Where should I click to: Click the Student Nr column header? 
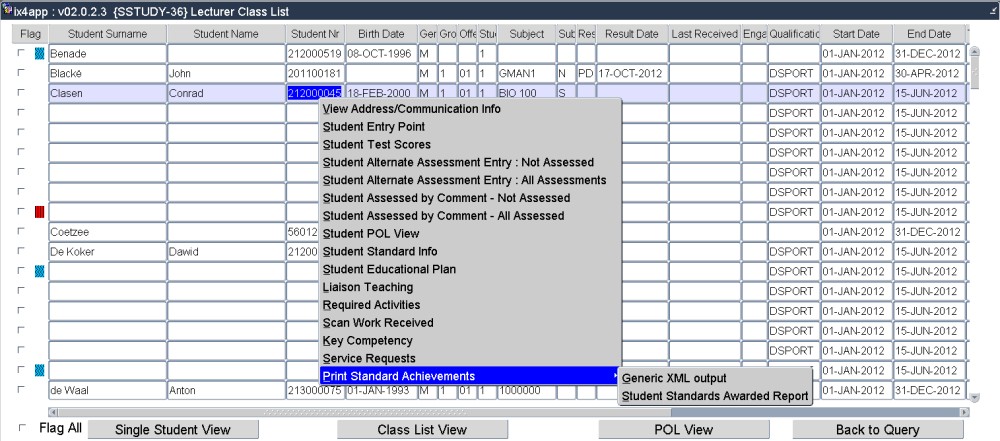(315, 34)
